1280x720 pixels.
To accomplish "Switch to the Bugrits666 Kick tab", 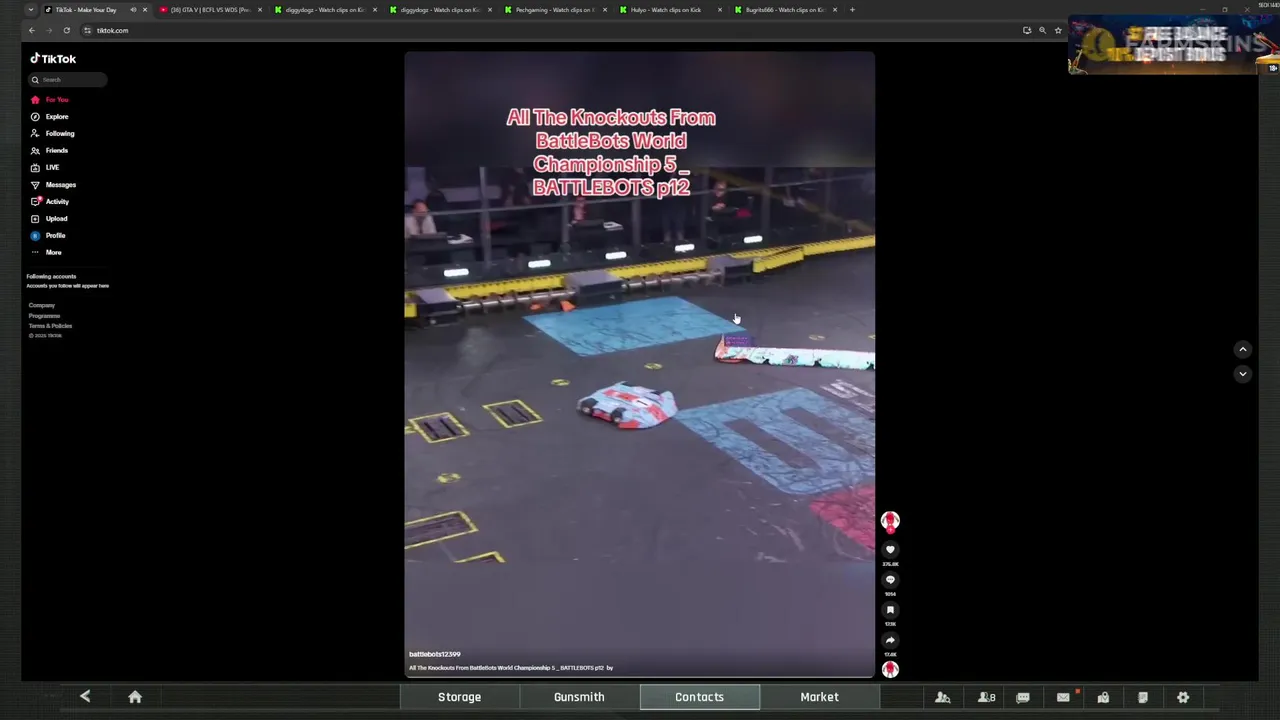I will (x=785, y=10).
